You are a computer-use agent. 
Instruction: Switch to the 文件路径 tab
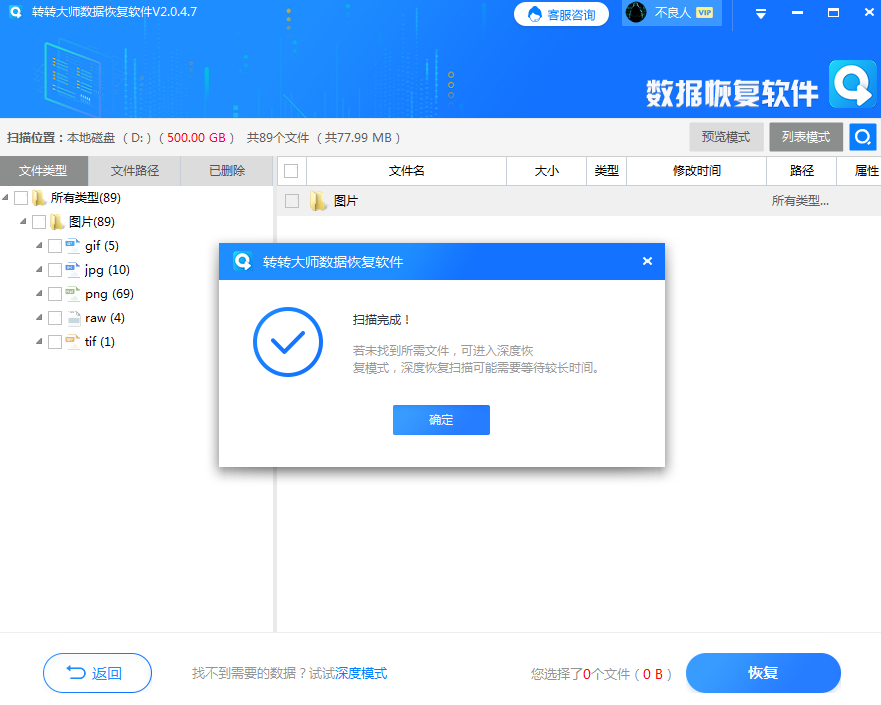point(134,170)
